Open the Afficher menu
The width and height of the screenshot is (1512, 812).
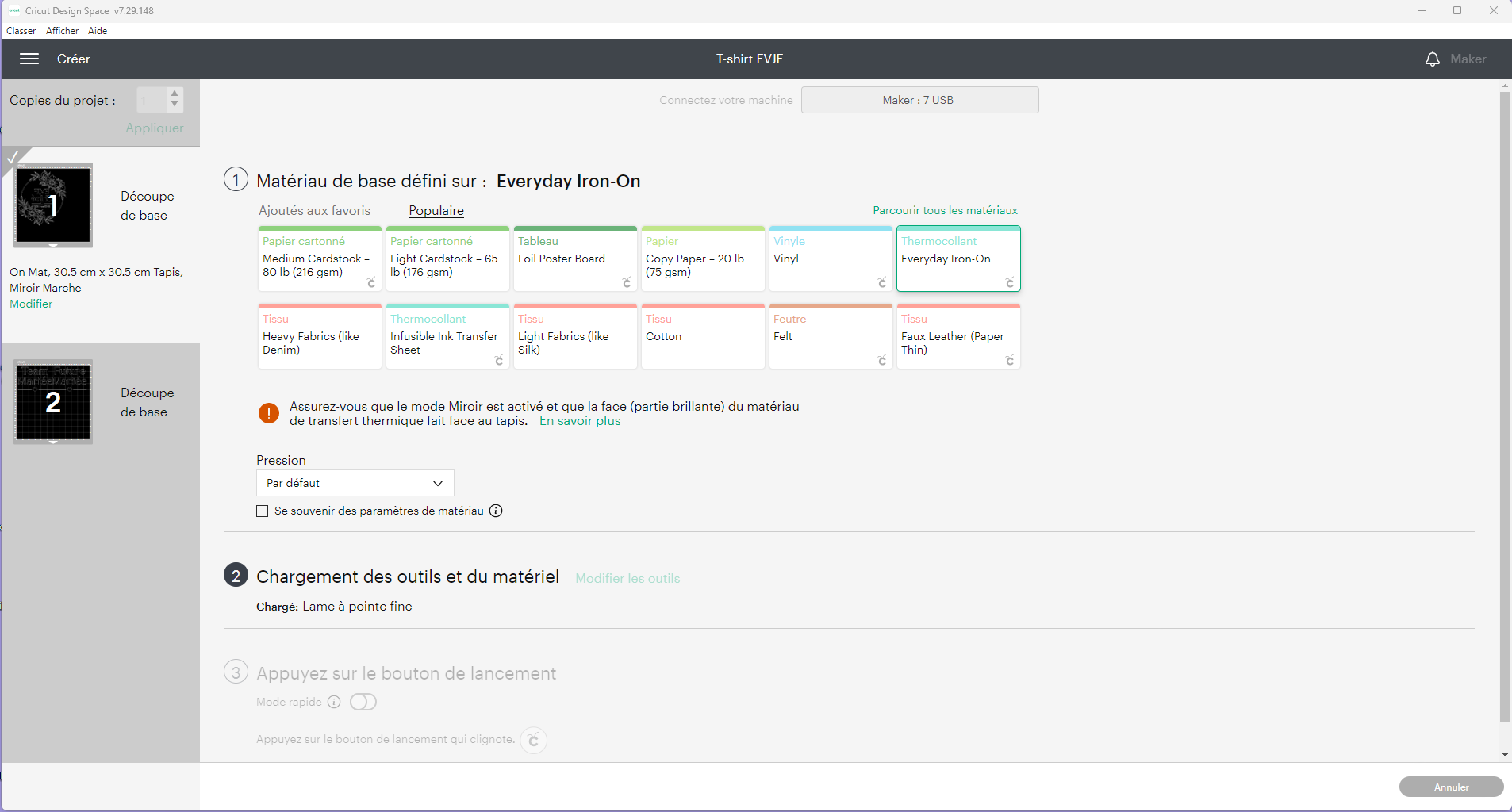point(62,31)
